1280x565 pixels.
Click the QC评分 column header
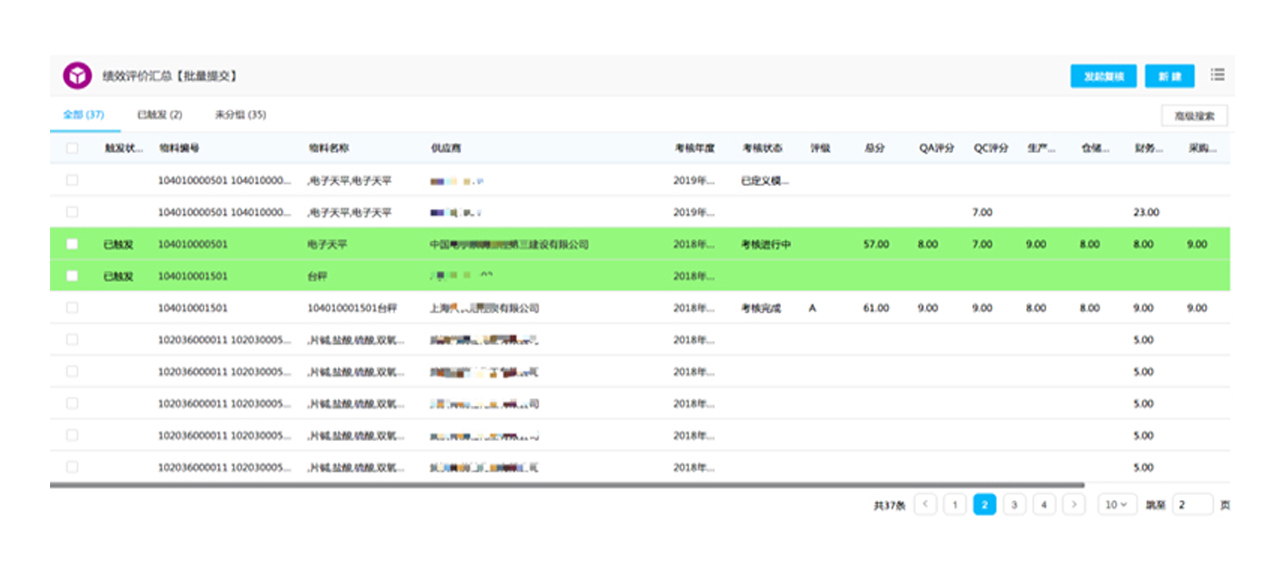click(x=990, y=148)
